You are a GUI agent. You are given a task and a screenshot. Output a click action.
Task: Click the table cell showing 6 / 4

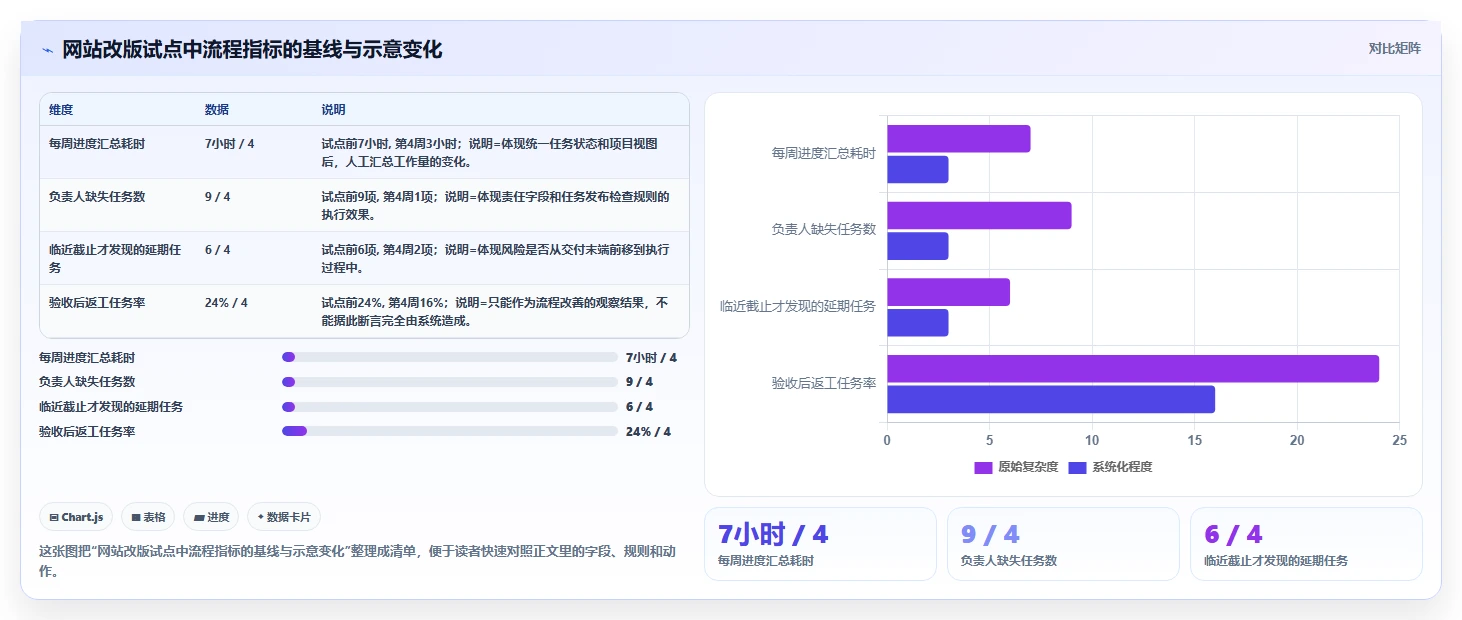coord(218,250)
